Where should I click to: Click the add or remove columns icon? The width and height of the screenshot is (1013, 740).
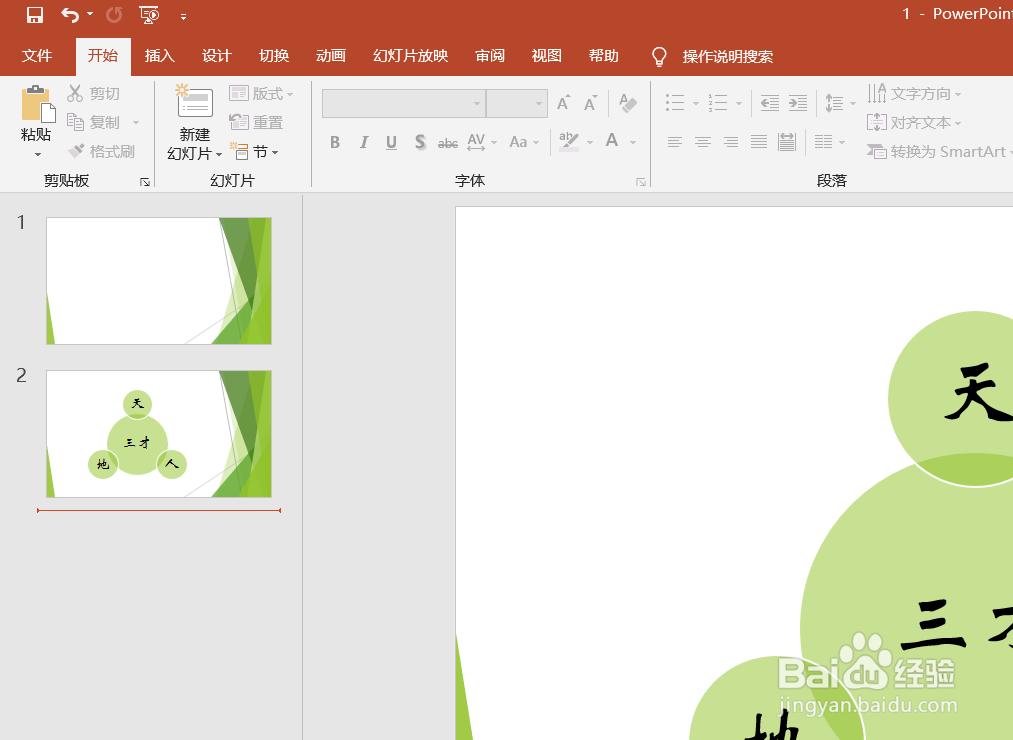pos(824,142)
